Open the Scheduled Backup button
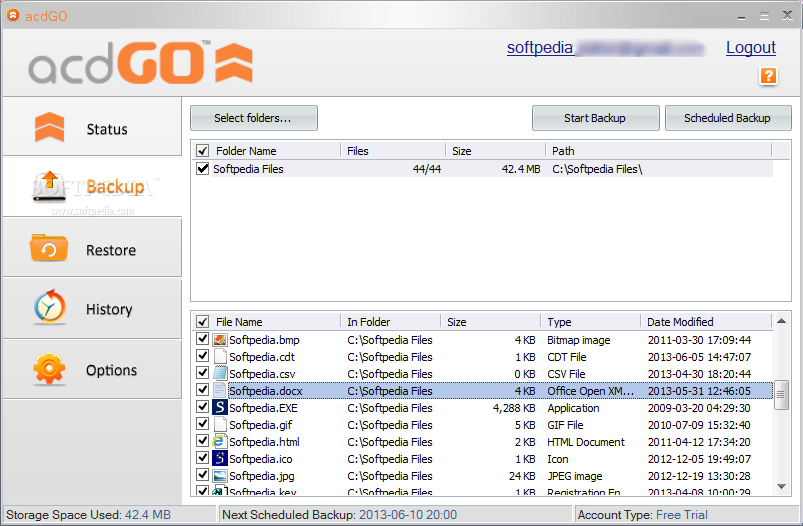The width and height of the screenshot is (803, 526). pos(728,118)
